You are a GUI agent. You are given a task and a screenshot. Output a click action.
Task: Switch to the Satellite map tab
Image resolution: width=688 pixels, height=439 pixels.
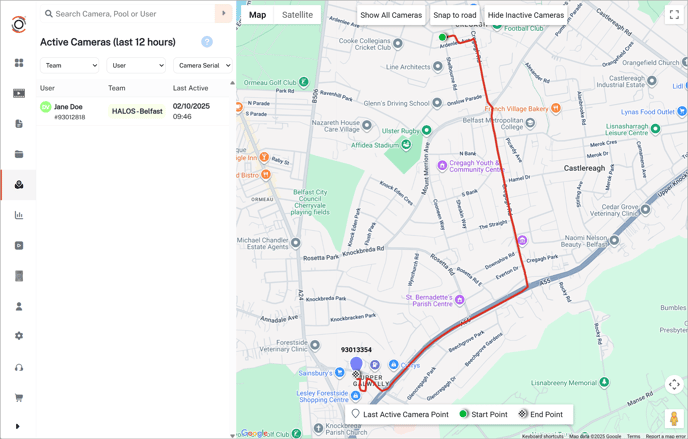(297, 15)
